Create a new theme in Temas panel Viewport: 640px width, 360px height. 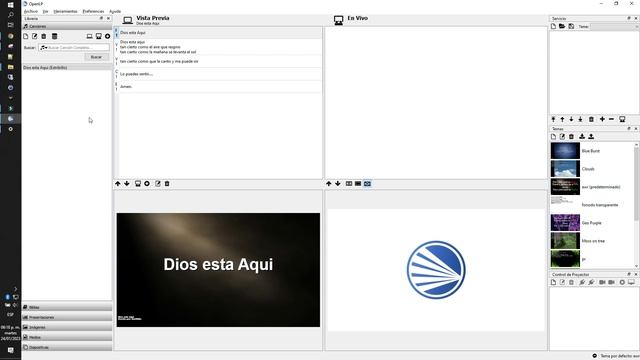553,136
